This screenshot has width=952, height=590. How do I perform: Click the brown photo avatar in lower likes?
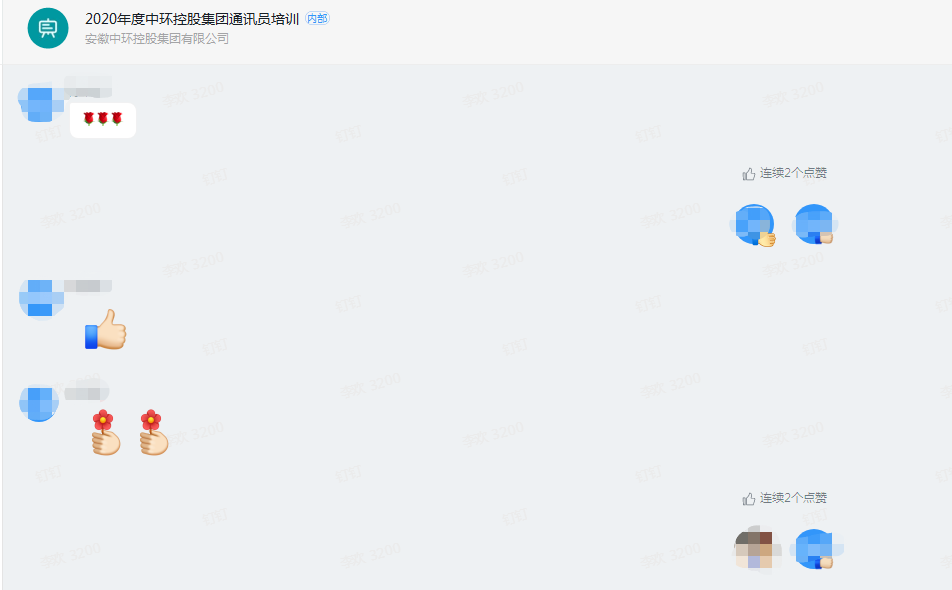tap(755, 549)
